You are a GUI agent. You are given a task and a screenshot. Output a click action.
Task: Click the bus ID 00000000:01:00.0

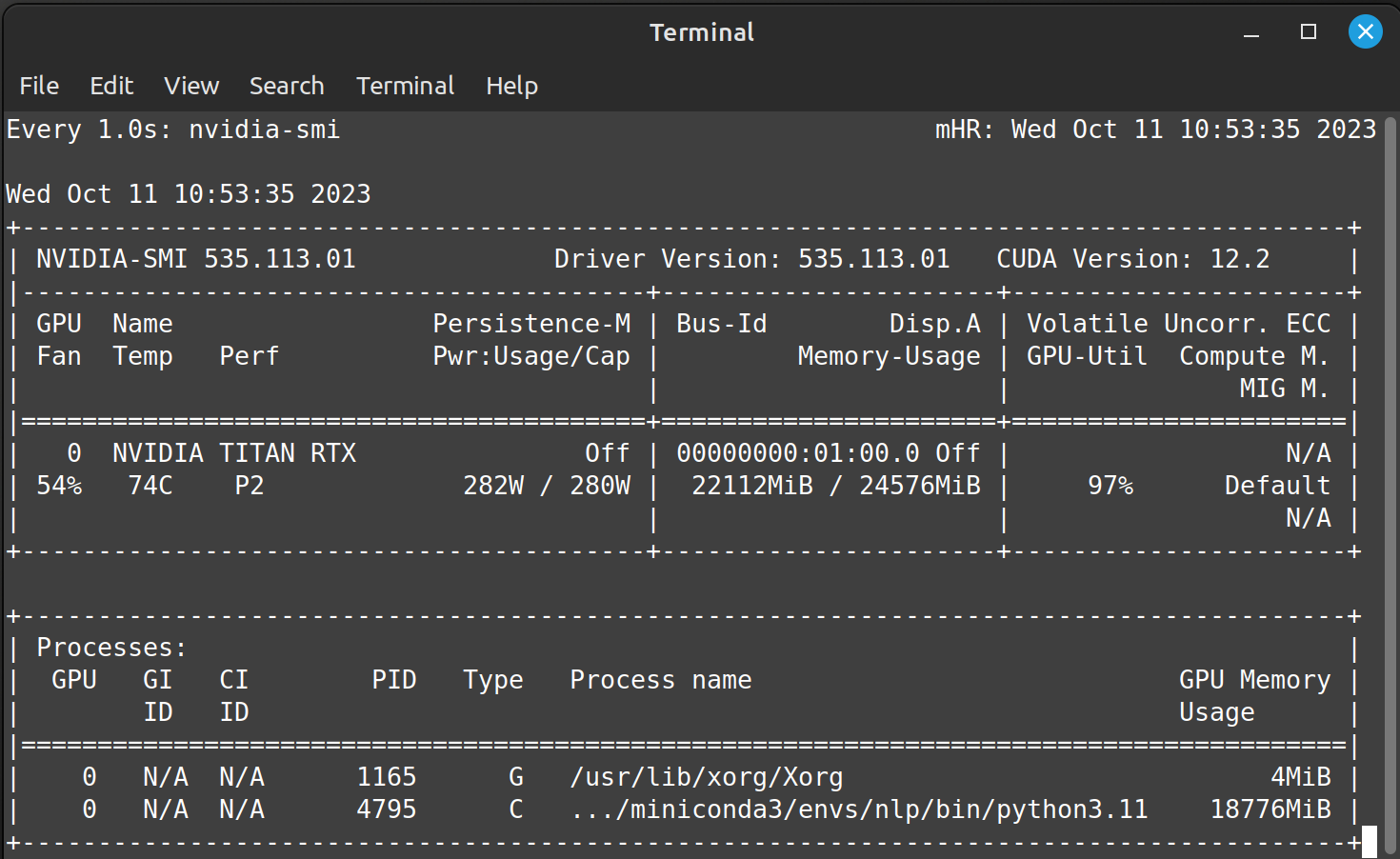click(x=798, y=453)
